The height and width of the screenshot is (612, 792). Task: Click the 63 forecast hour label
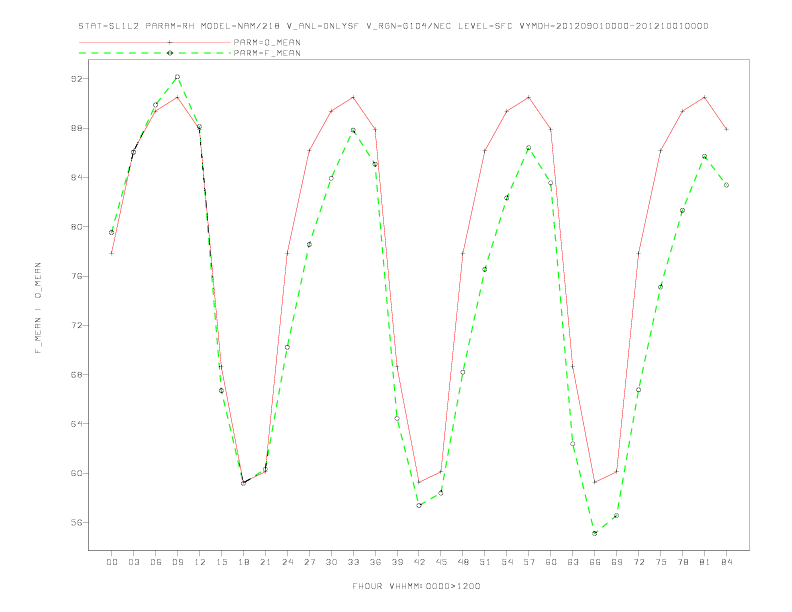573,562
